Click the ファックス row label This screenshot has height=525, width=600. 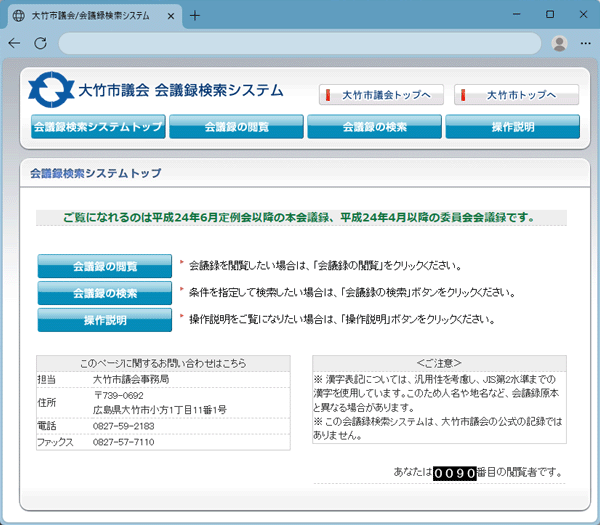(x=55, y=442)
